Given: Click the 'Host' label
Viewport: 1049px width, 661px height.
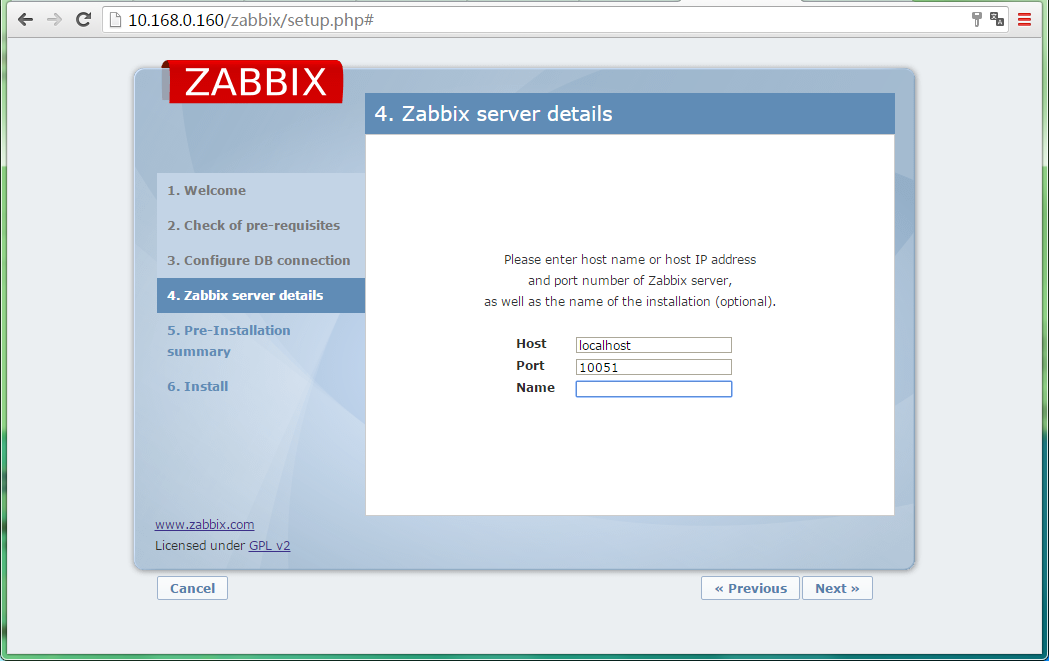Looking at the screenshot, I should point(531,343).
